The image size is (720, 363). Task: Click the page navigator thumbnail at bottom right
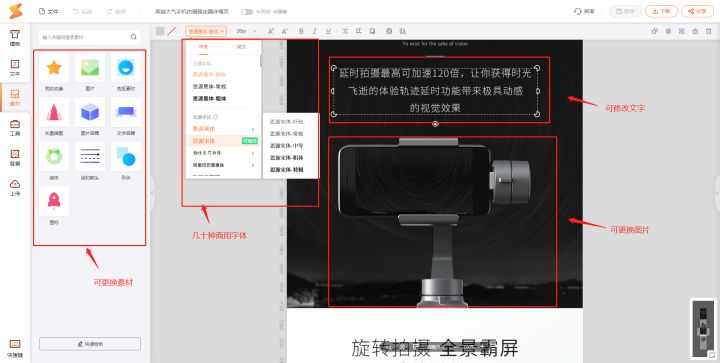coord(703,328)
